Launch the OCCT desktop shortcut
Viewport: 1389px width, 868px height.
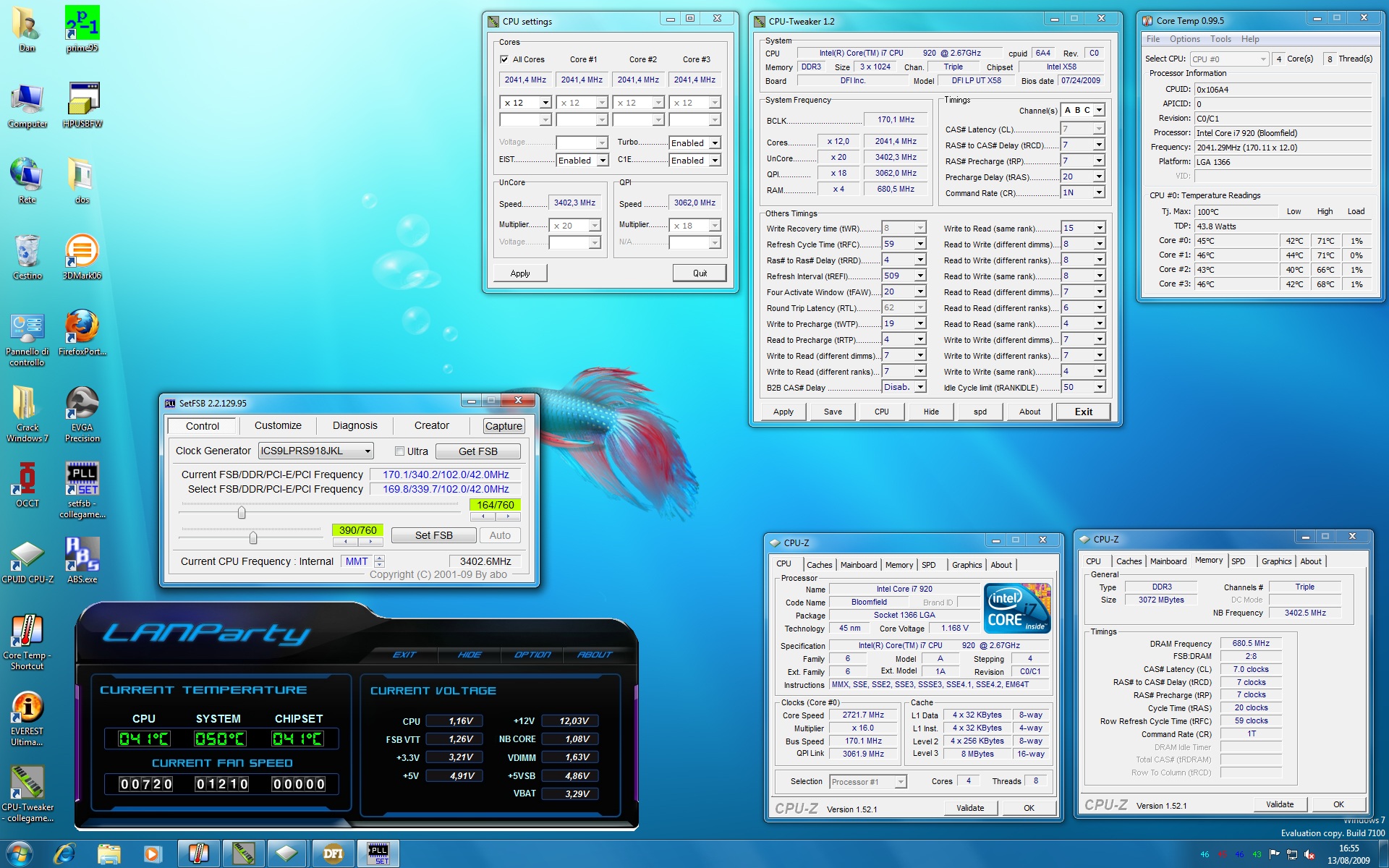pos(27,485)
